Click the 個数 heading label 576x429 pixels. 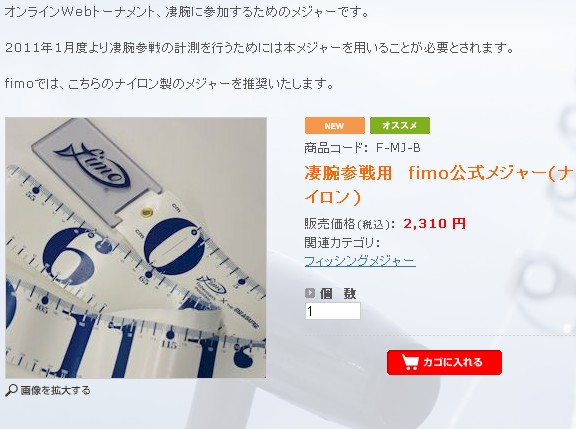tap(338, 293)
